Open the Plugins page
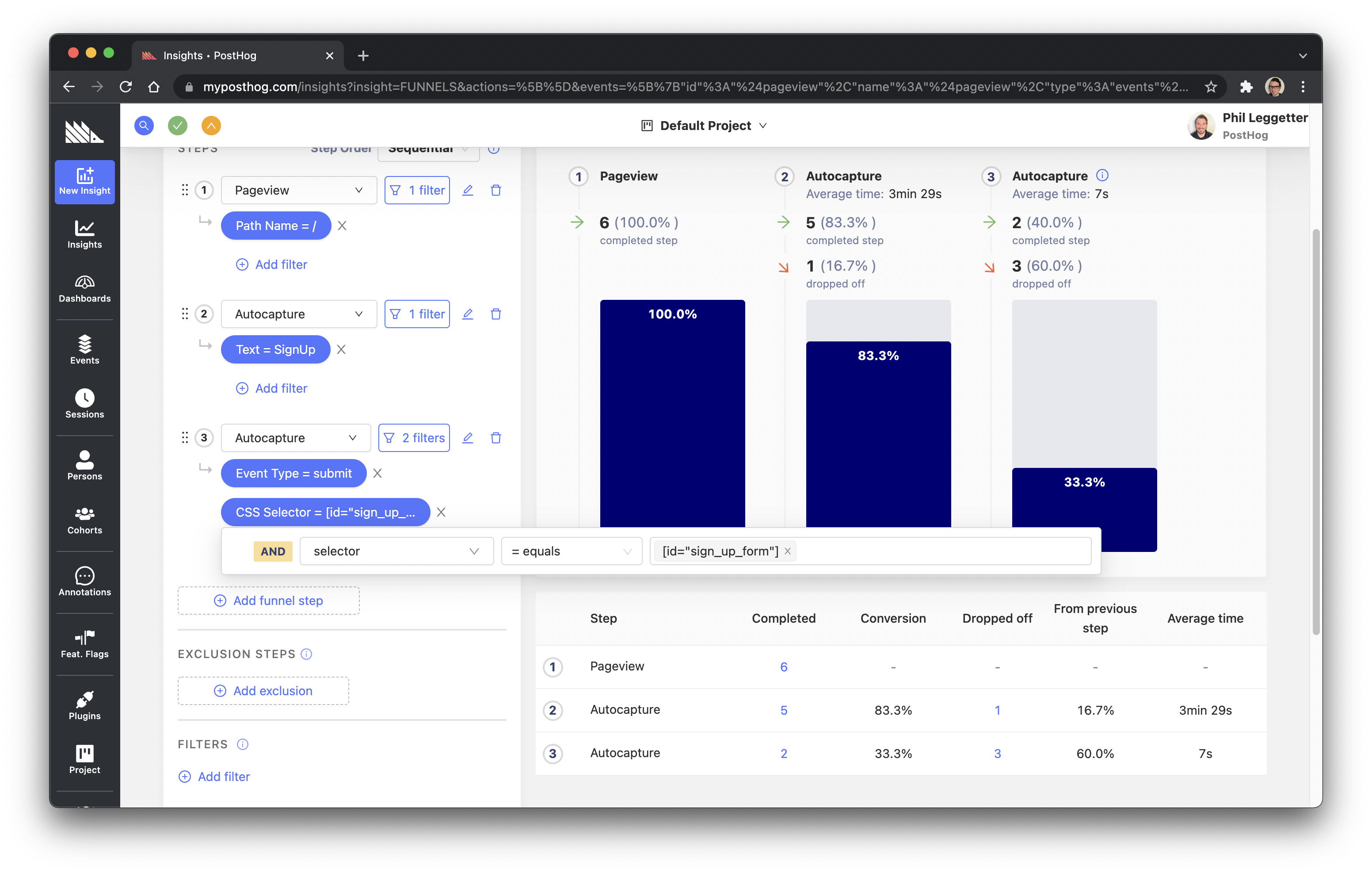The height and width of the screenshot is (873, 1372). point(84,706)
